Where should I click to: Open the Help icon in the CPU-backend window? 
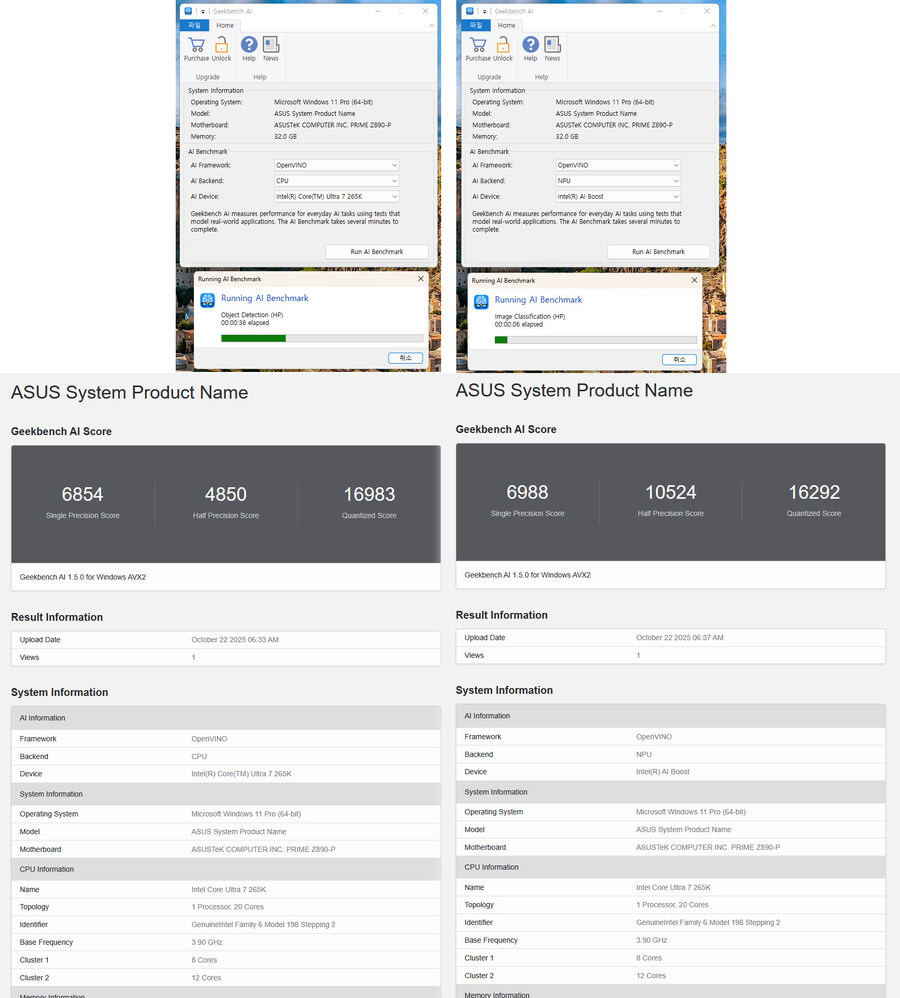[x=249, y=46]
